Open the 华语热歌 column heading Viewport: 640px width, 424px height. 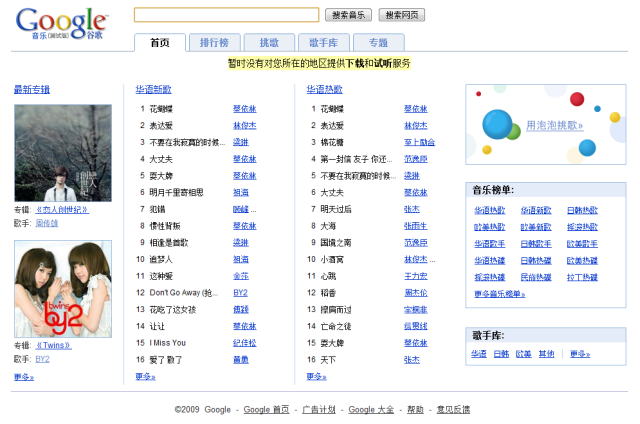point(324,89)
